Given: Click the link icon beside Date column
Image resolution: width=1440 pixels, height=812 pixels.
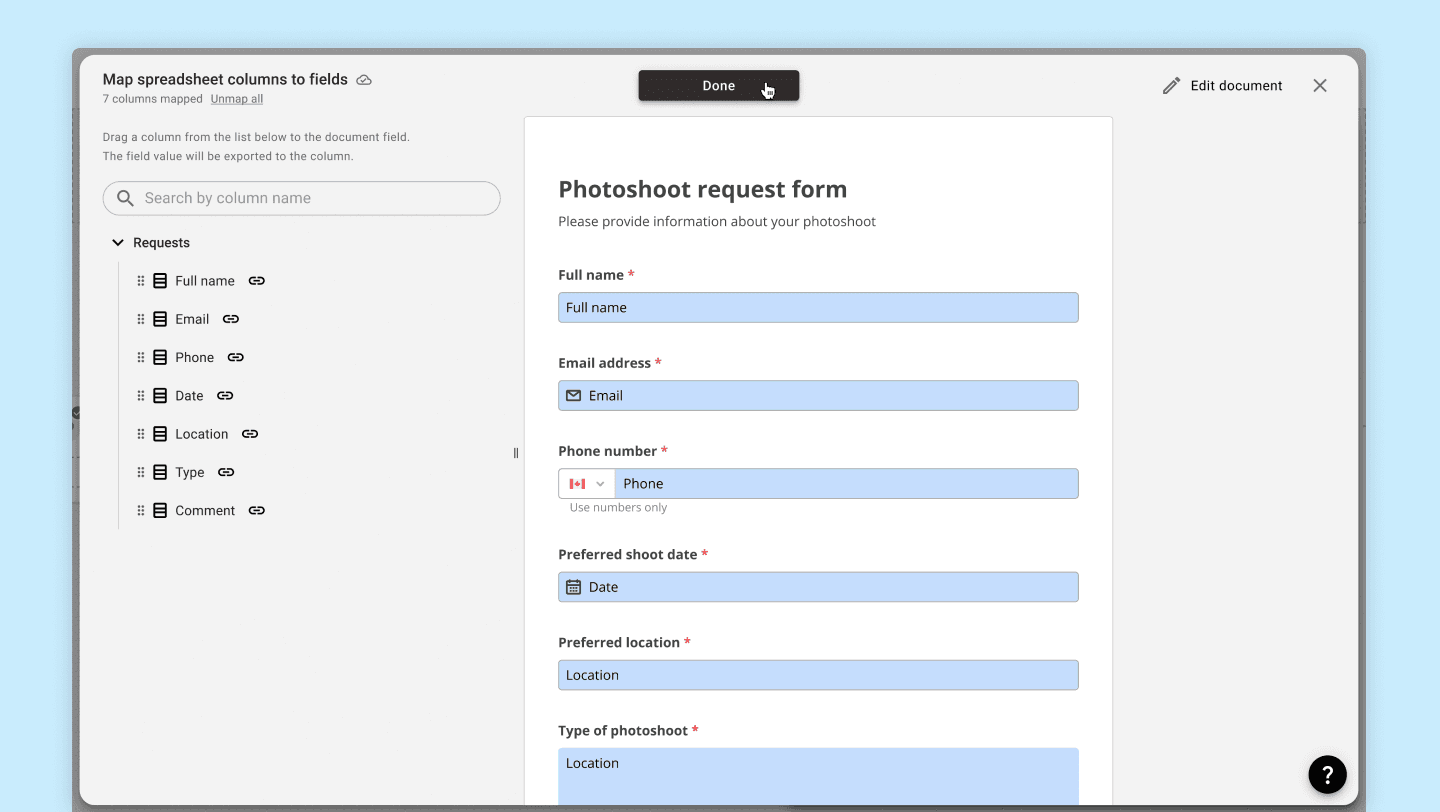Looking at the screenshot, I should click(x=225, y=396).
